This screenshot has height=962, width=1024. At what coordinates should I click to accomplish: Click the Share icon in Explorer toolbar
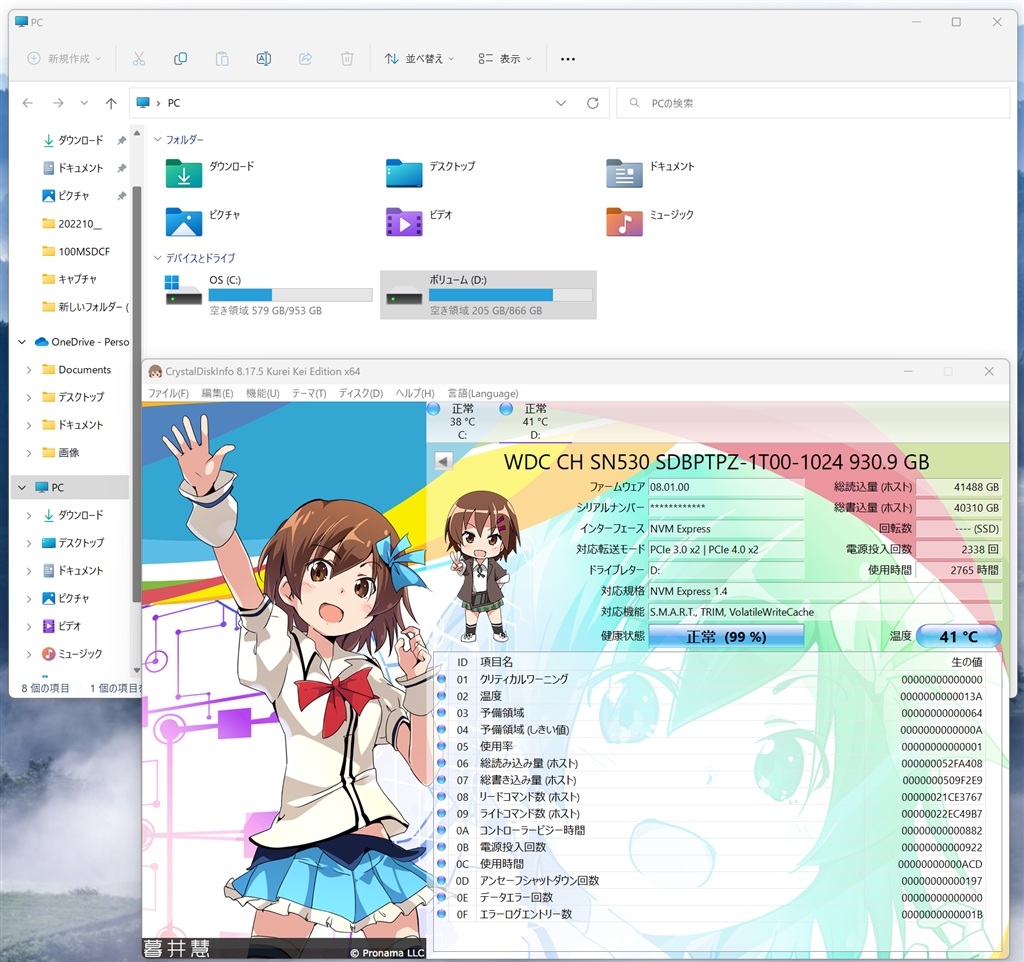(x=305, y=59)
